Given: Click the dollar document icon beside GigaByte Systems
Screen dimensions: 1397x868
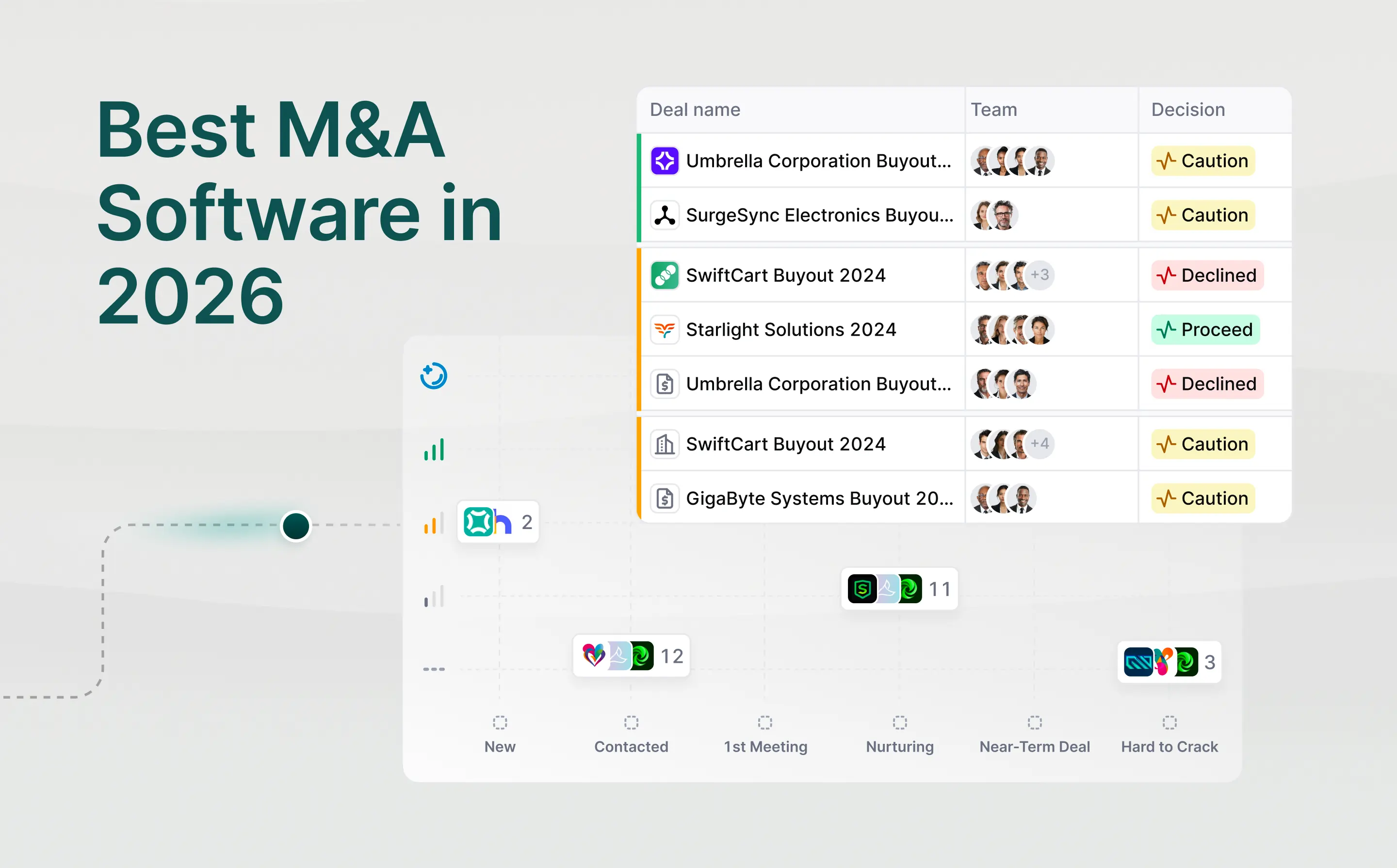Looking at the screenshot, I should click(665, 498).
